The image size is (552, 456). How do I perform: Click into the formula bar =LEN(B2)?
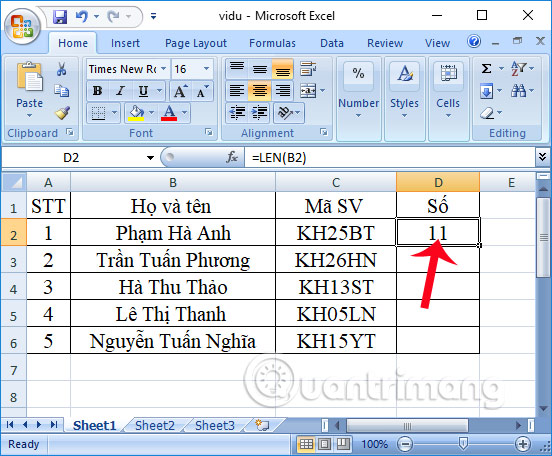coord(390,157)
